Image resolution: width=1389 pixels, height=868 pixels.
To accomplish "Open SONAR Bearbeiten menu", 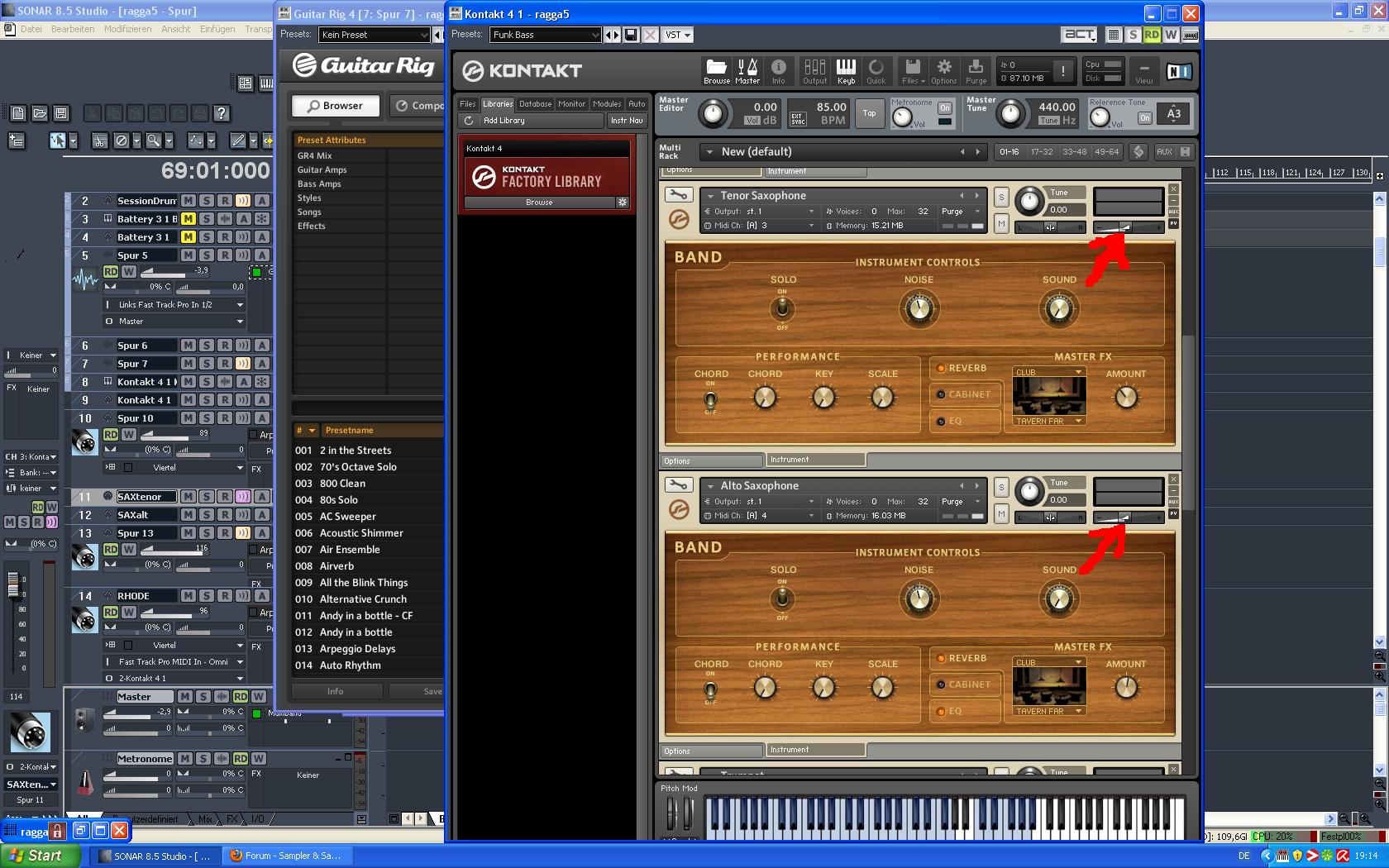I will click(x=73, y=29).
